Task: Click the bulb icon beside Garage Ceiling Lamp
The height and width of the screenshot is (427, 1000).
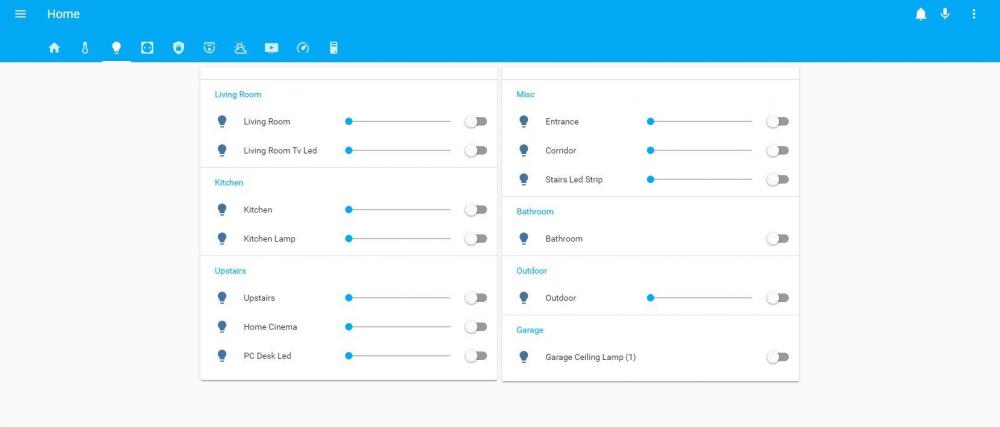Action: click(523, 357)
